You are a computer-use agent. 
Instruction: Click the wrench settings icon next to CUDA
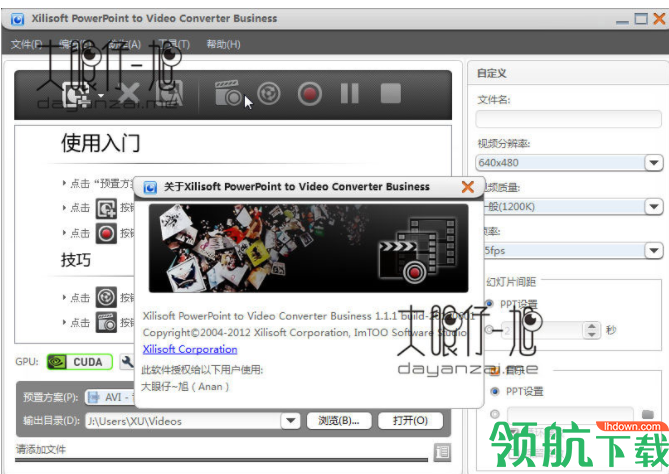click(x=127, y=362)
